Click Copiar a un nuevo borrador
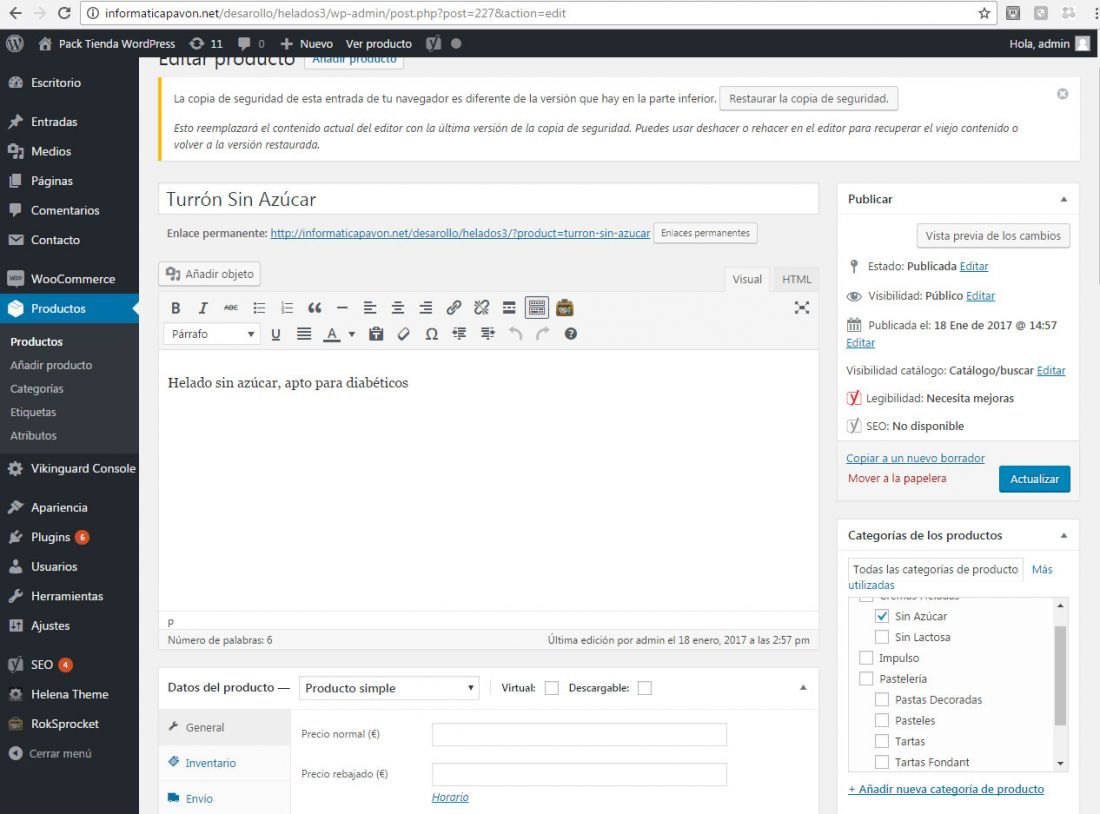 pyautogui.click(x=915, y=458)
